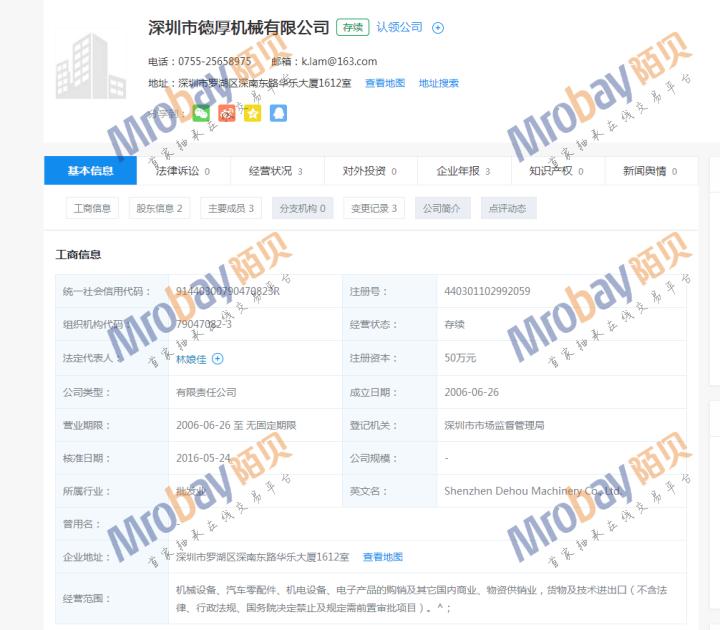
Task: Open legal representative 林娘佳 profile link
Action: pyautogui.click(x=192, y=358)
